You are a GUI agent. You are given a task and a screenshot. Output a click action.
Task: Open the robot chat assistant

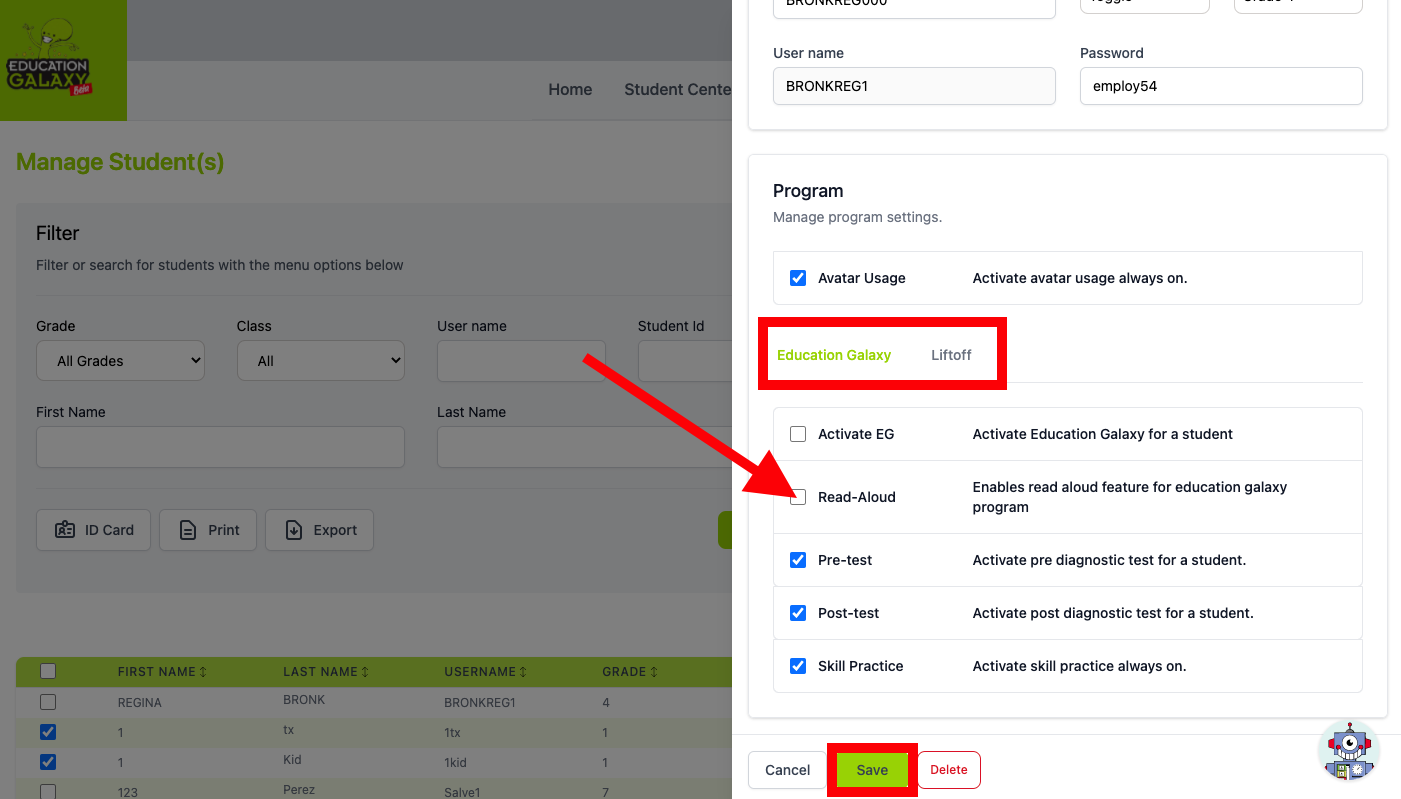click(x=1349, y=751)
